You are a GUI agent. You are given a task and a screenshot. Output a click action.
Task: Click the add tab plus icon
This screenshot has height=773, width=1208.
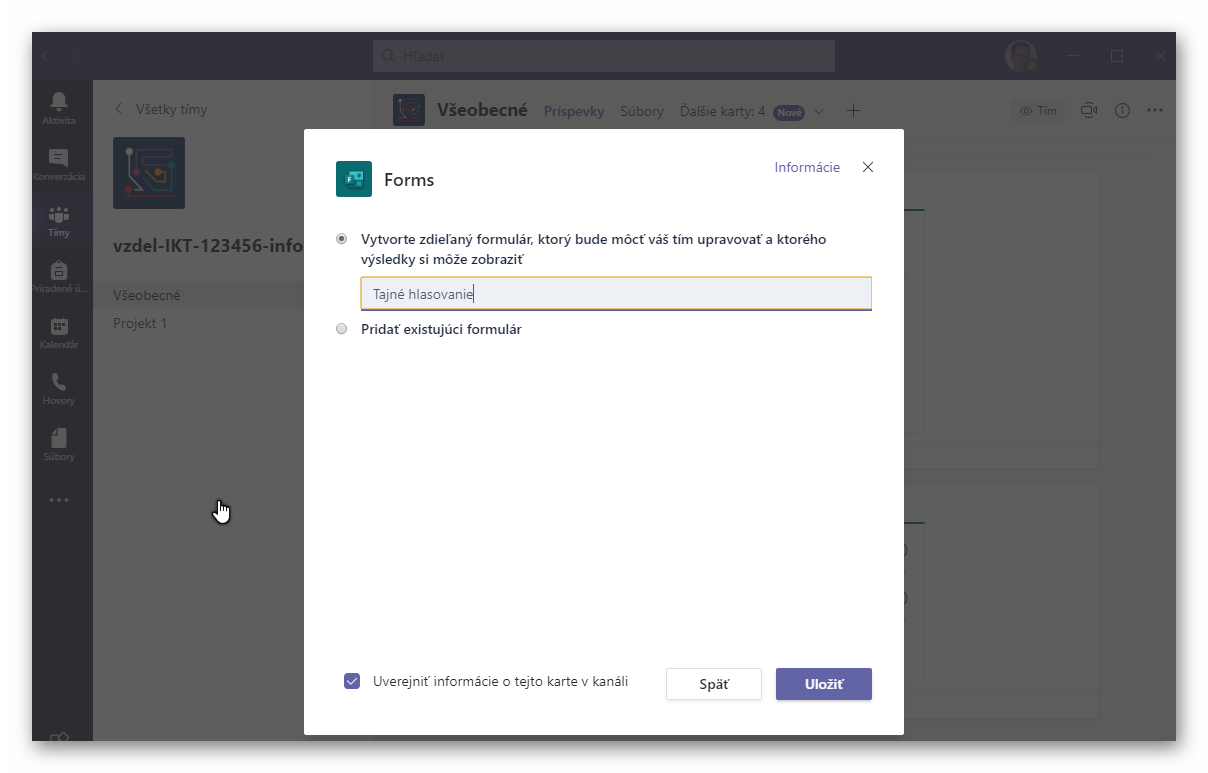pyautogui.click(x=853, y=111)
